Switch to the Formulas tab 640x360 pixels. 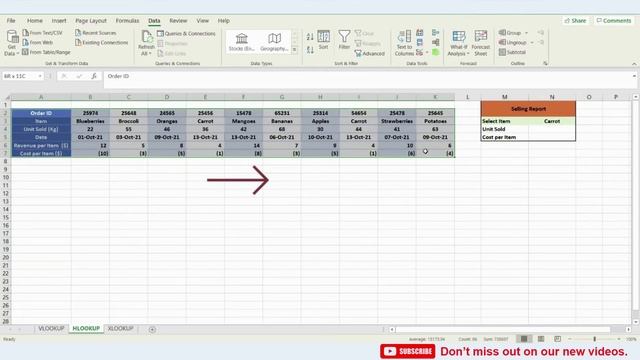[x=127, y=20]
